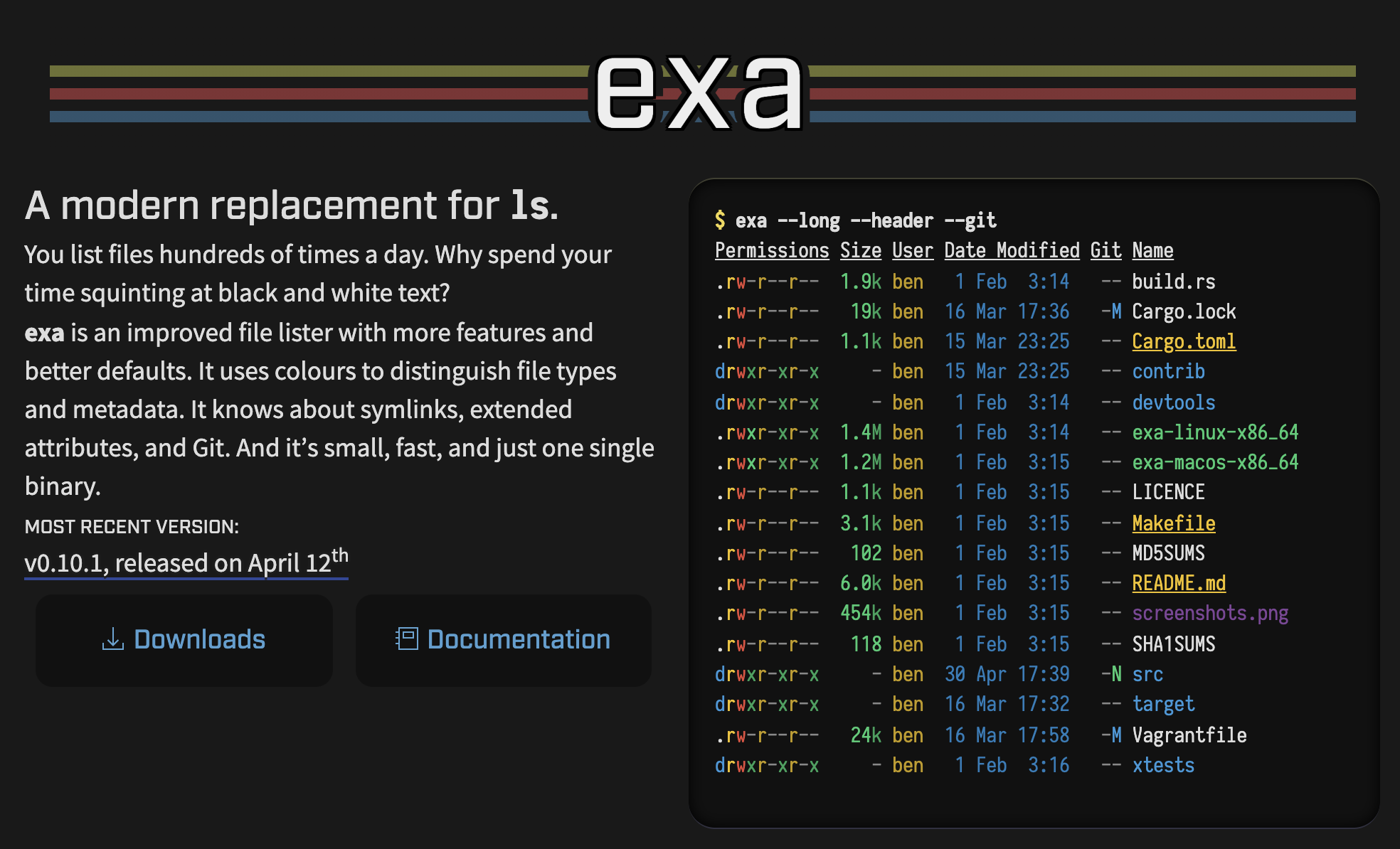Click the Cargo.toml filename in the terminal

(x=1184, y=341)
